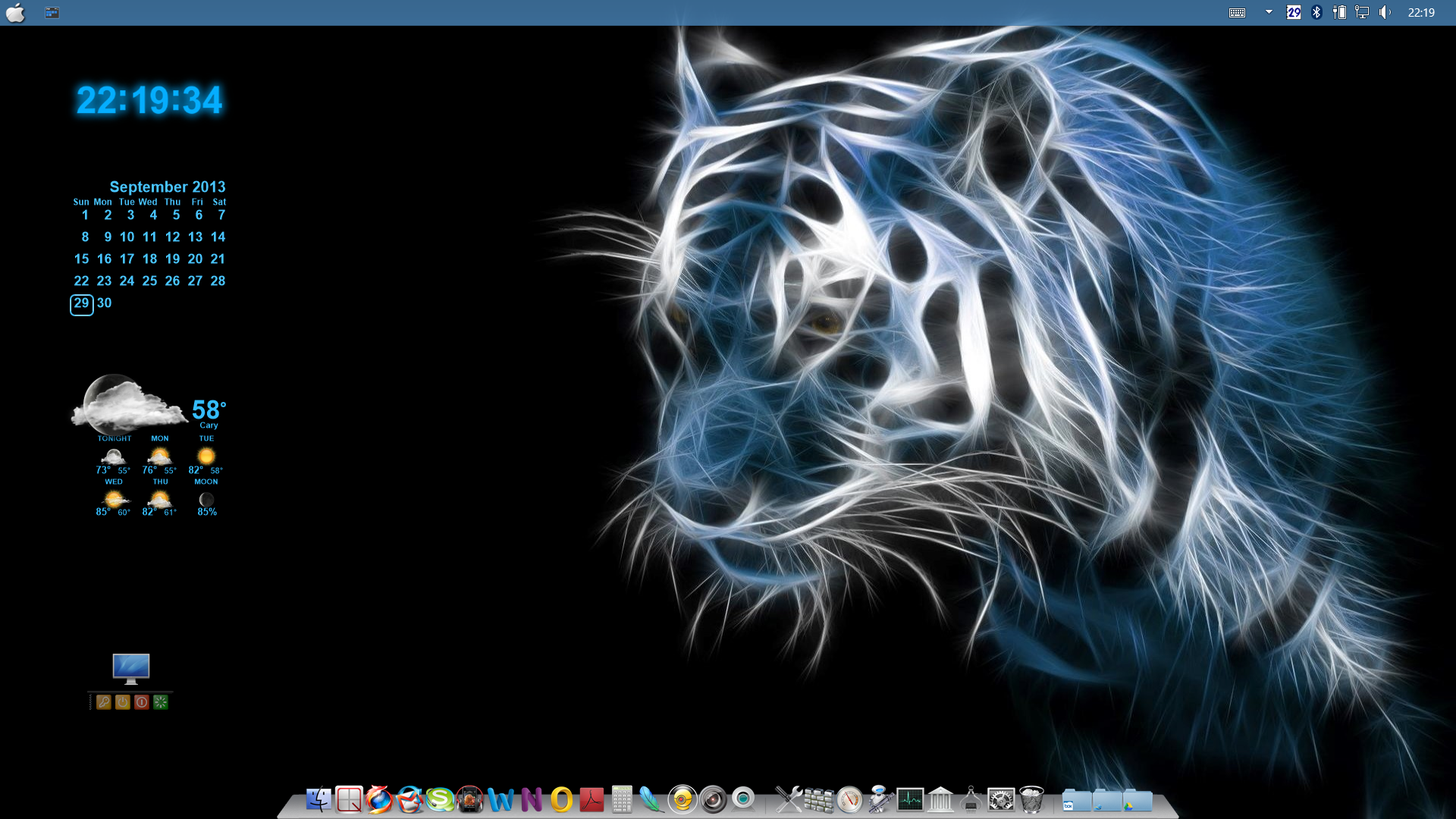The image size is (1456, 819).
Task: Open the volume speaker tray icon
Action: pyautogui.click(x=1385, y=12)
